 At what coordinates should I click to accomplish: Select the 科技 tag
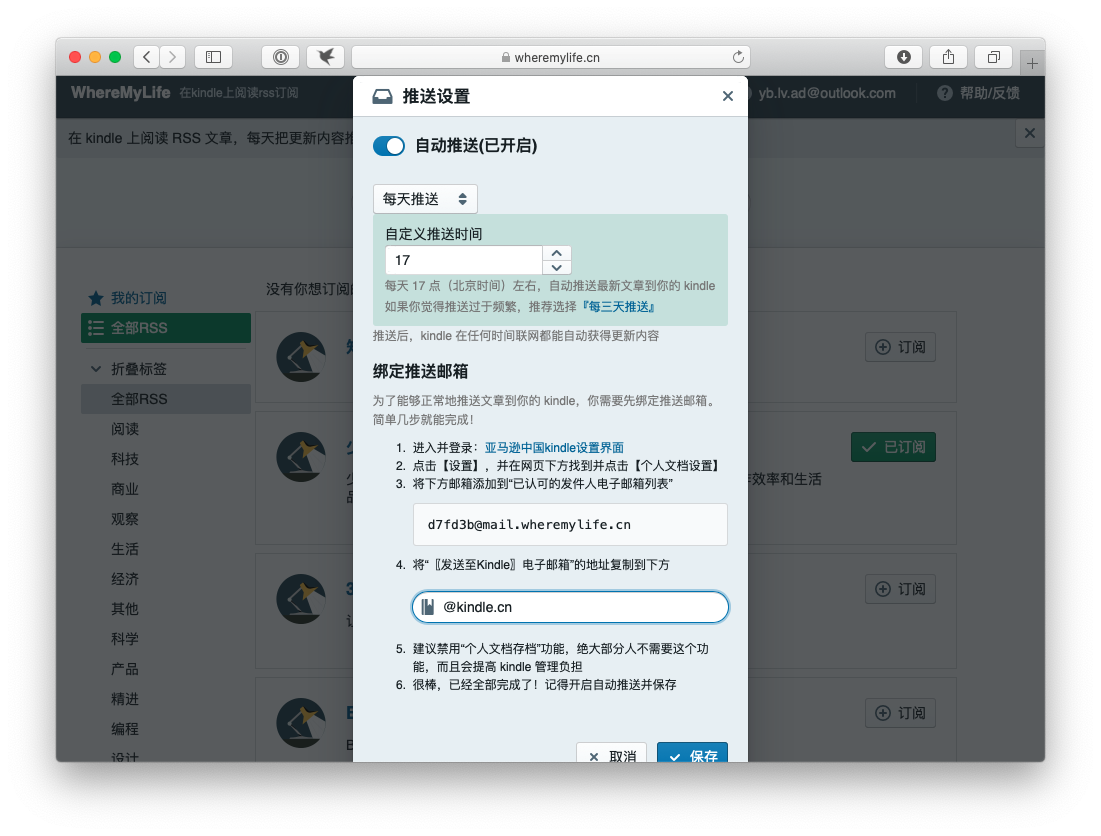(125, 459)
